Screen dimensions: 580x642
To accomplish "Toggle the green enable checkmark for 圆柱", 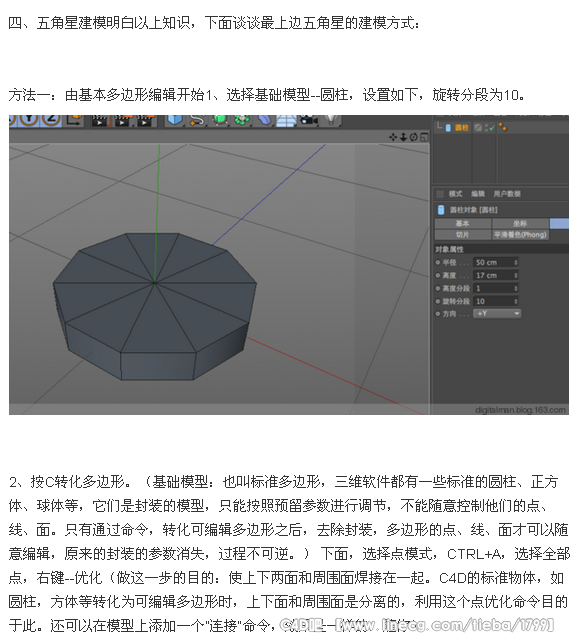I will click(492, 128).
